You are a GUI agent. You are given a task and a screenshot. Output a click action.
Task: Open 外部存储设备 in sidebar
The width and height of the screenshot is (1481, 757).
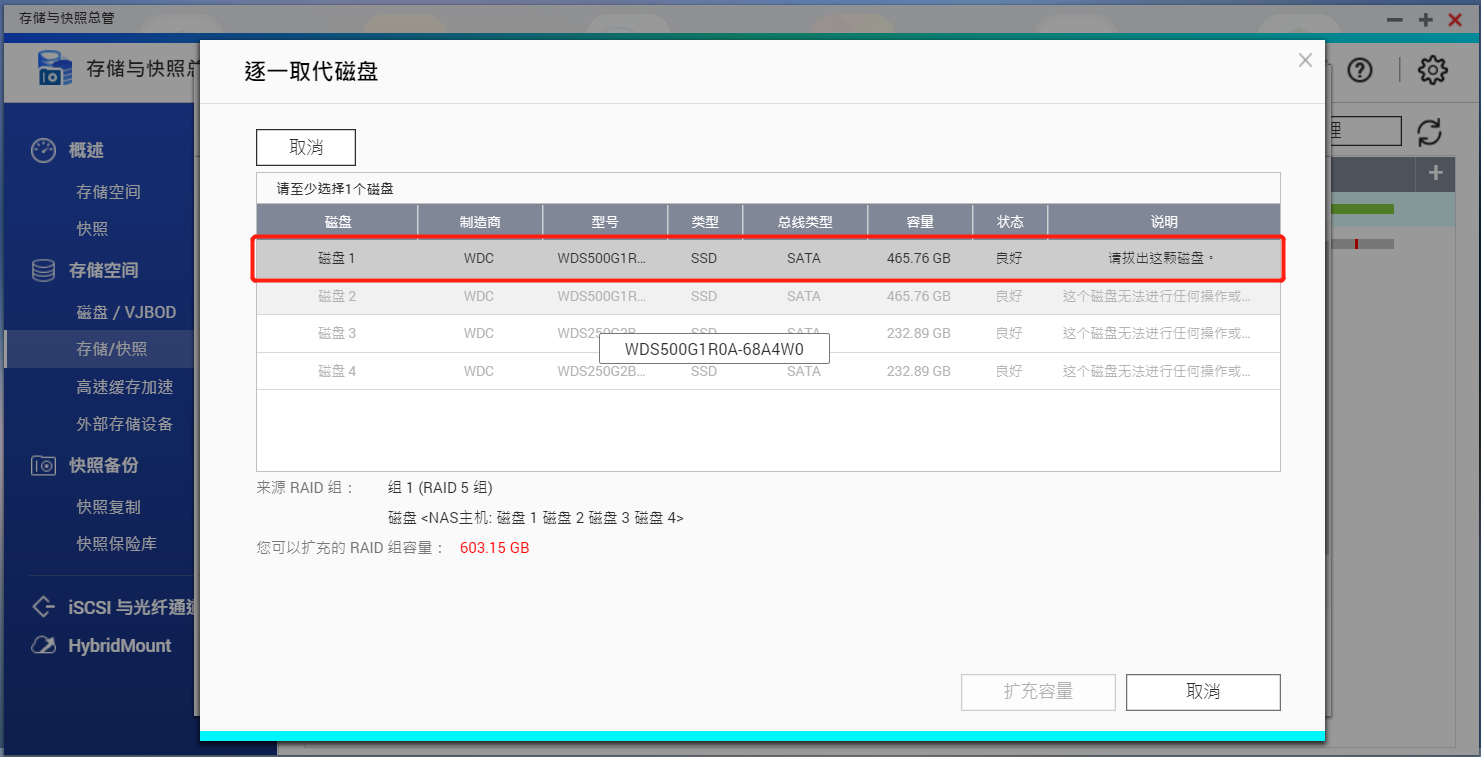point(125,424)
